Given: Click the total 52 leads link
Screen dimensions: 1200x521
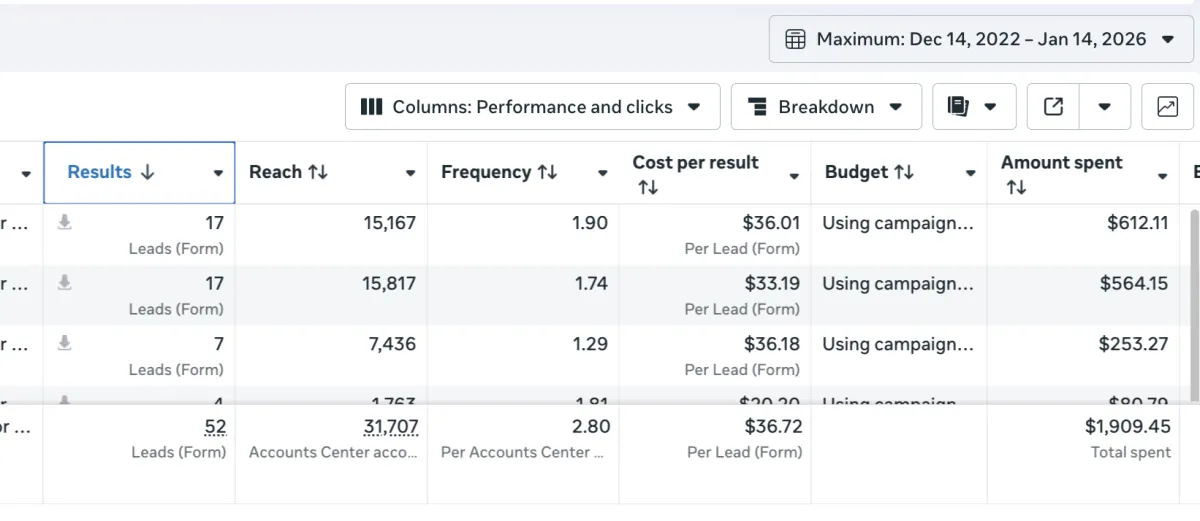Looking at the screenshot, I should (x=215, y=427).
